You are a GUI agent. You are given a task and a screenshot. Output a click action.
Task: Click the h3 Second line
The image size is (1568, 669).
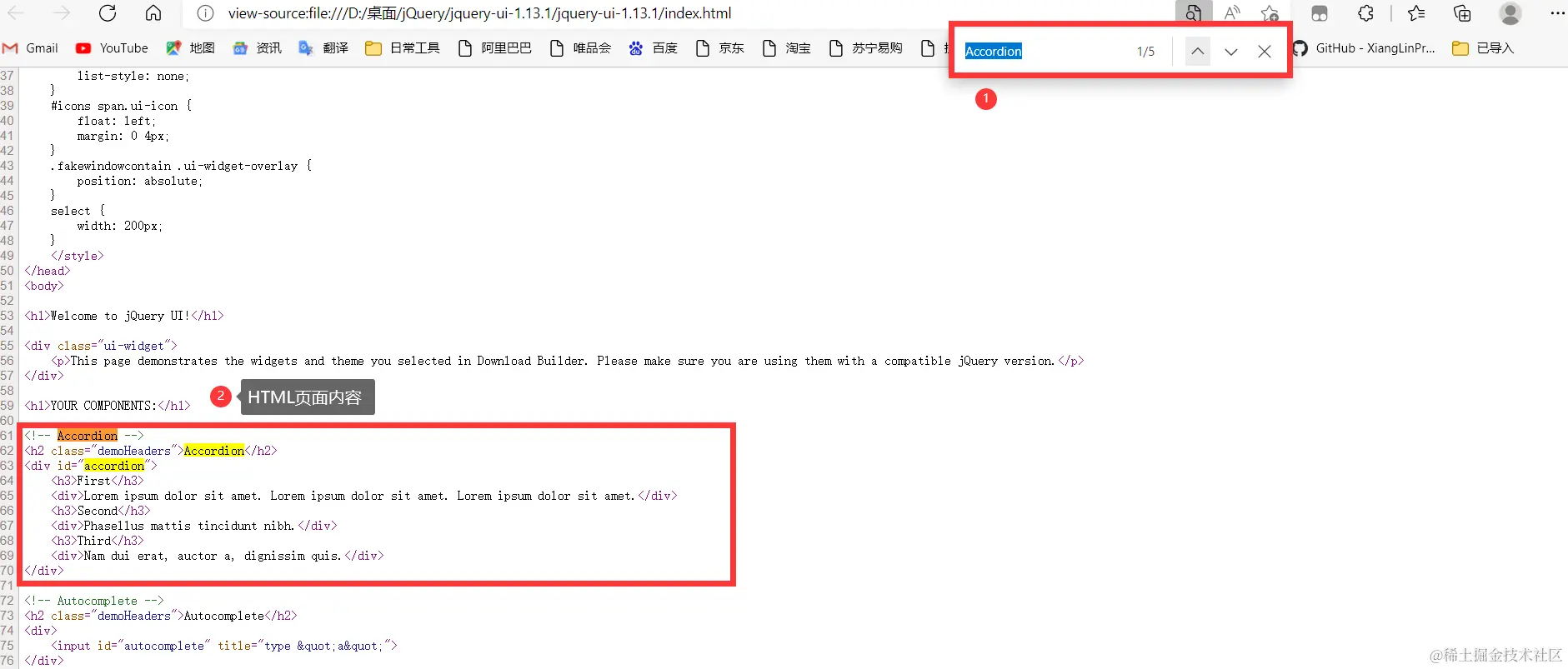pyautogui.click(x=101, y=511)
